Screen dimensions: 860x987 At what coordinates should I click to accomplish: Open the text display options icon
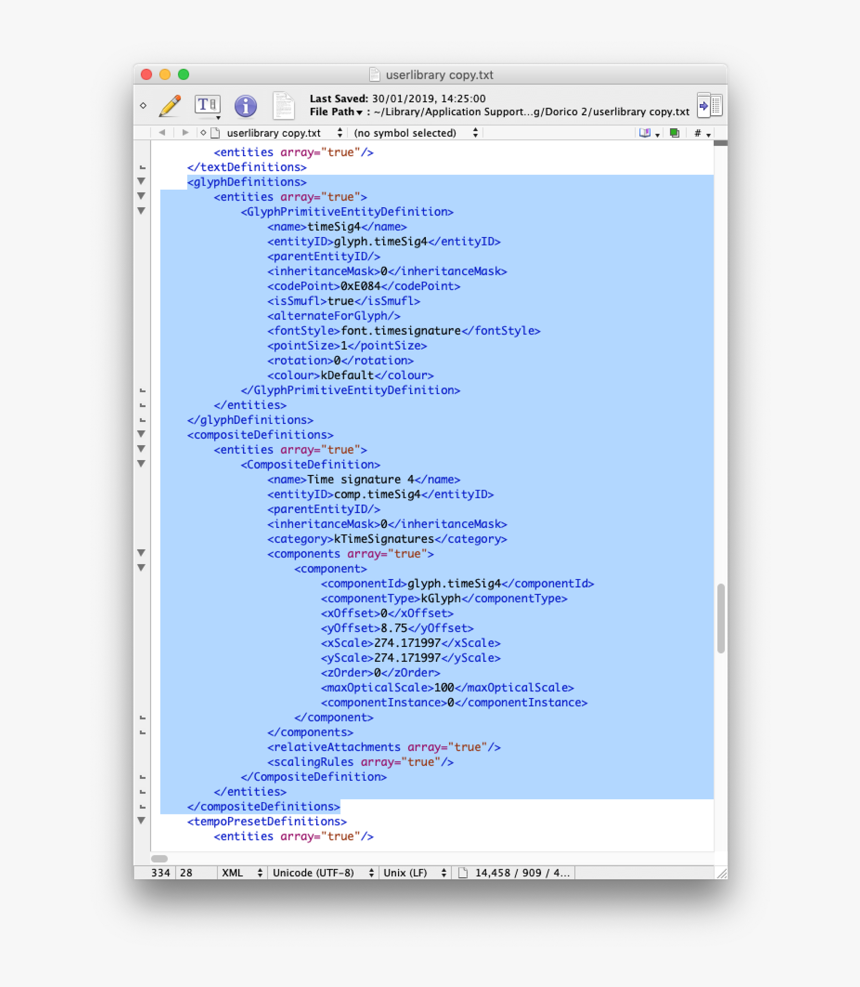(207, 105)
